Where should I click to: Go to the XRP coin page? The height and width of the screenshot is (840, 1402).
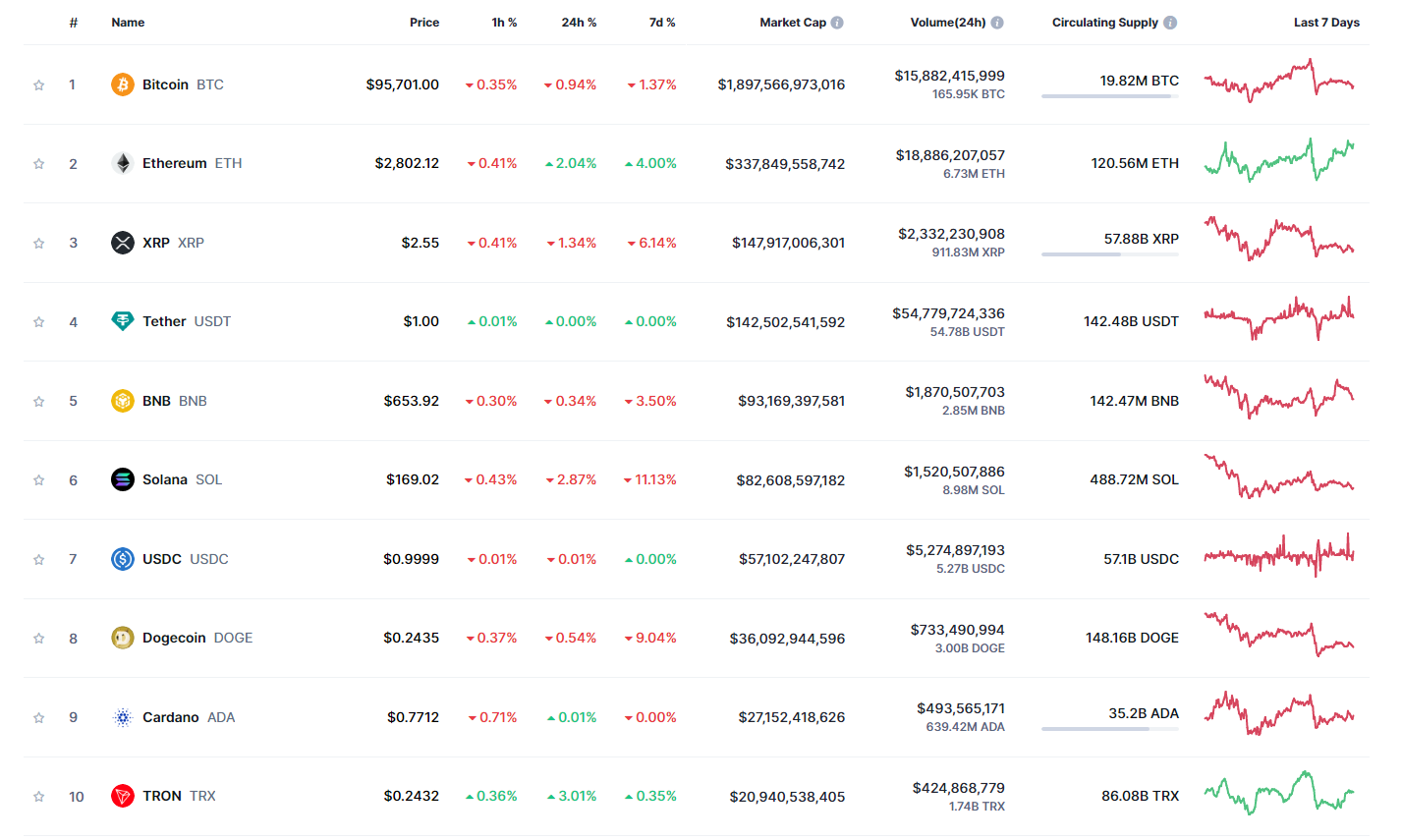click(x=173, y=243)
